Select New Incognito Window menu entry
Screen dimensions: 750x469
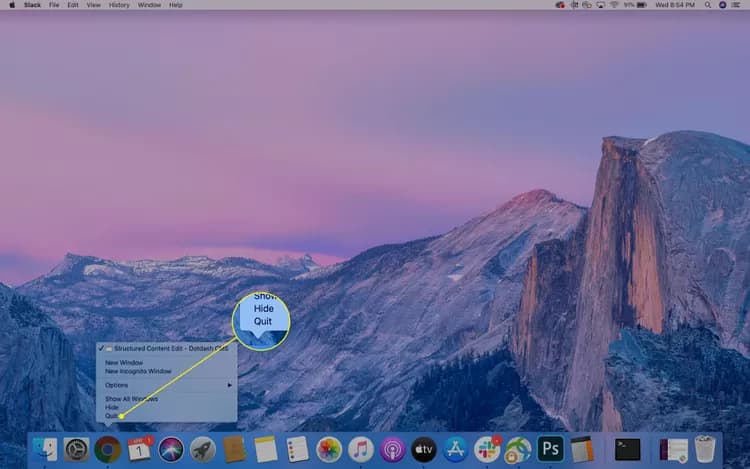pyautogui.click(x=138, y=371)
